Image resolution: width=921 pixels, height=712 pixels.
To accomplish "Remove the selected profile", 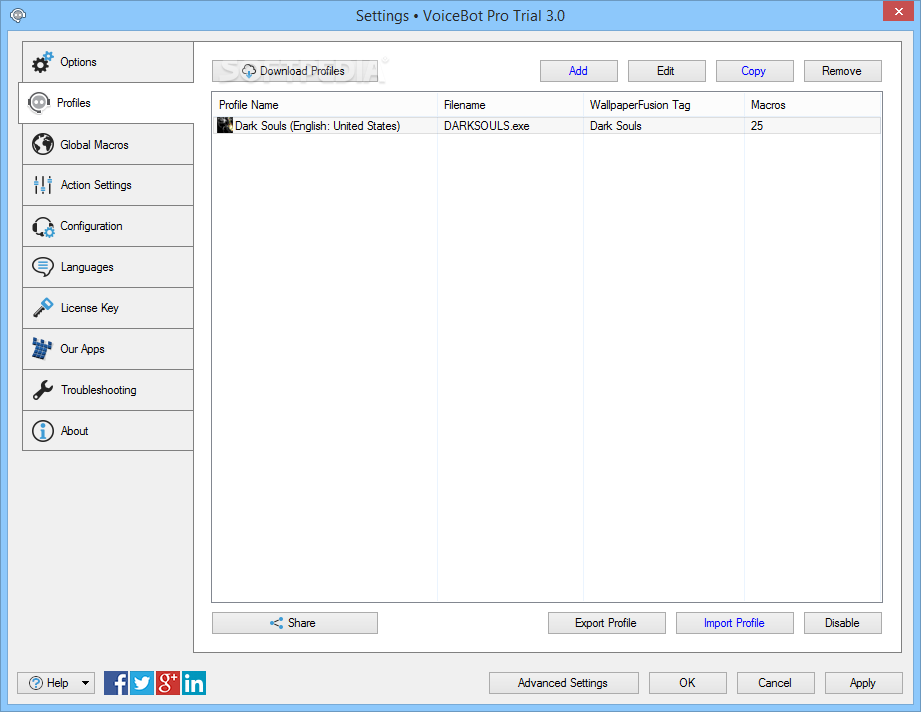I will click(842, 71).
